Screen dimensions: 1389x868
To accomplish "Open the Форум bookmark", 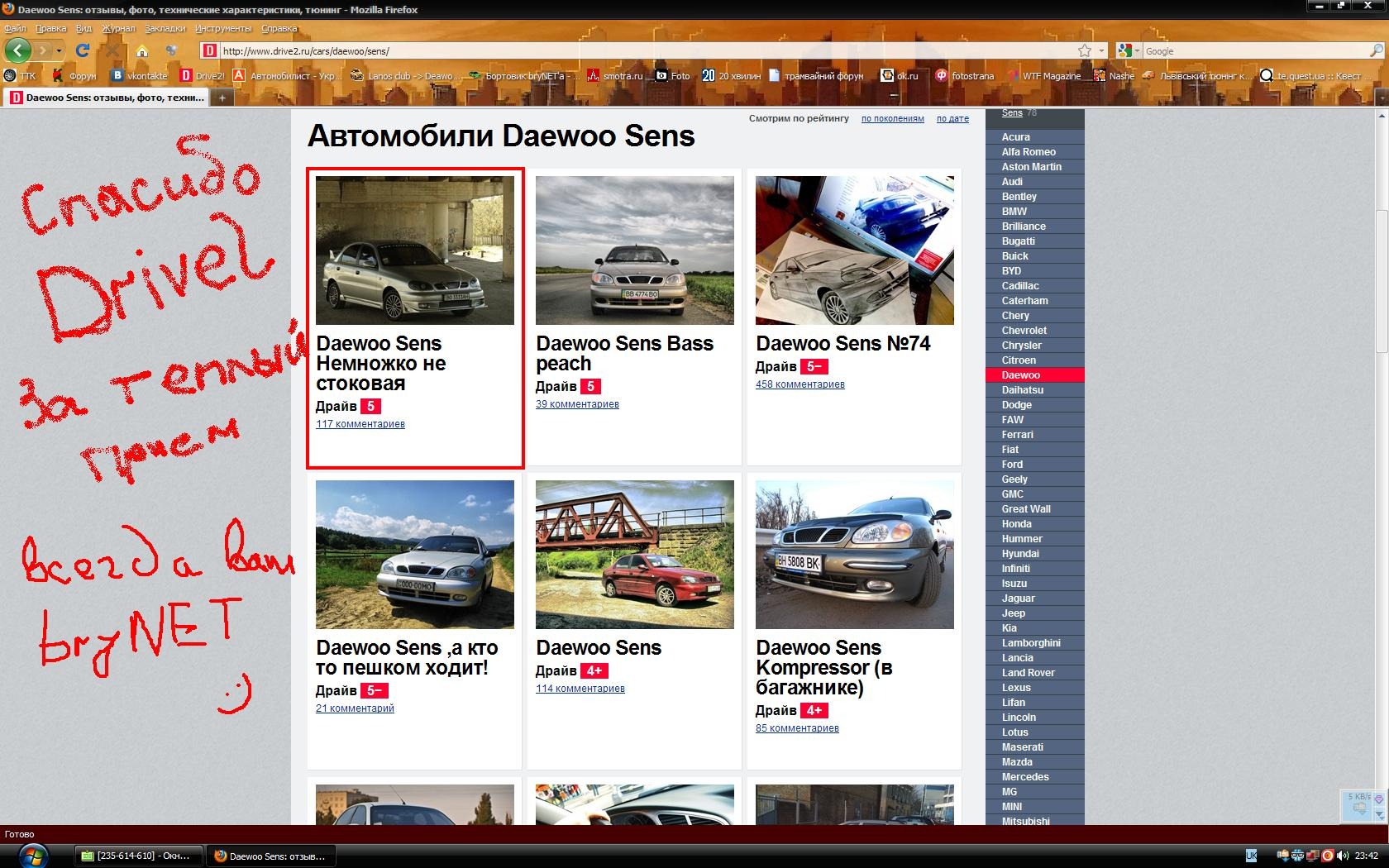I will 74,76.
